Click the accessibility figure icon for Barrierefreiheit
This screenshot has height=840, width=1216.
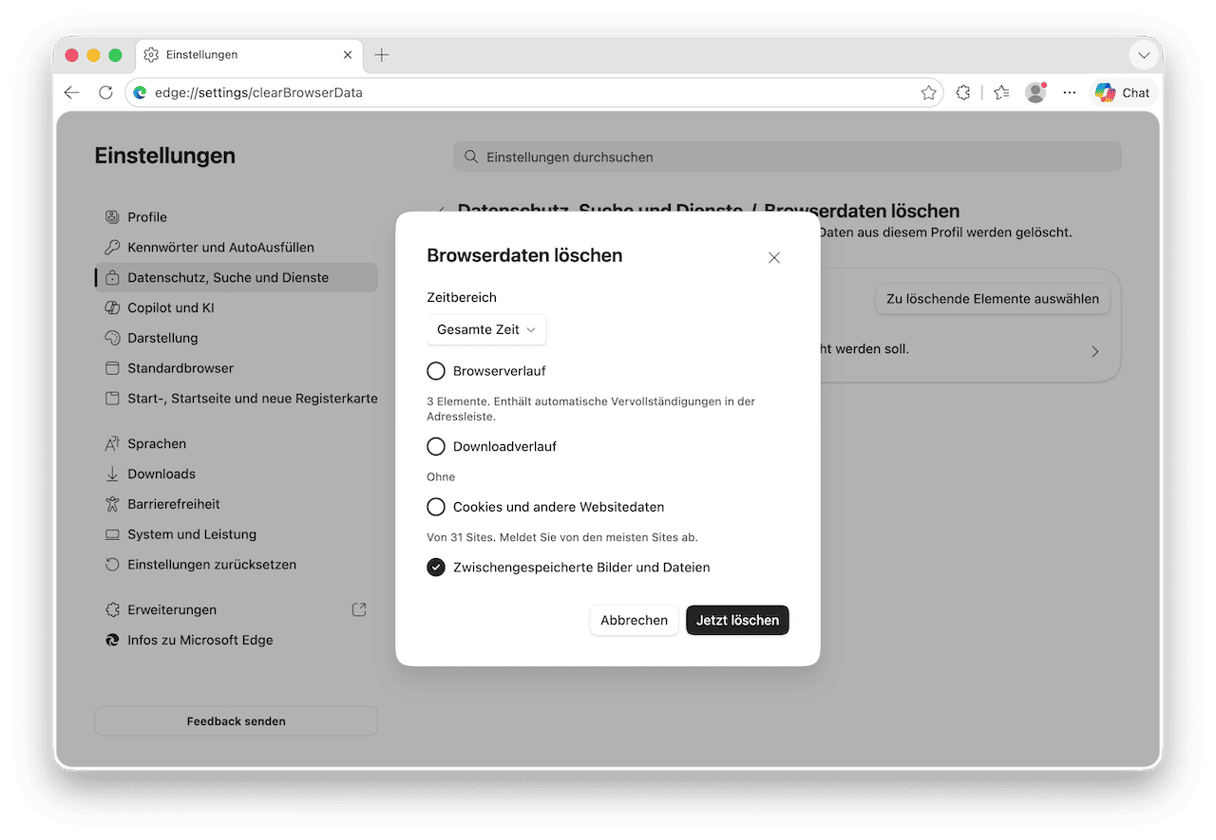(x=112, y=504)
